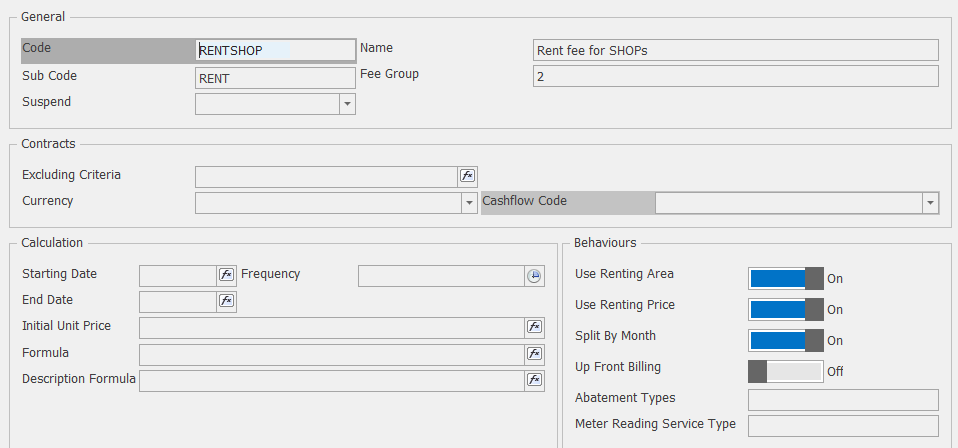The width and height of the screenshot is (958, 448).
Task: Expand the Suspend dropdown
Action: coord(347,104)
